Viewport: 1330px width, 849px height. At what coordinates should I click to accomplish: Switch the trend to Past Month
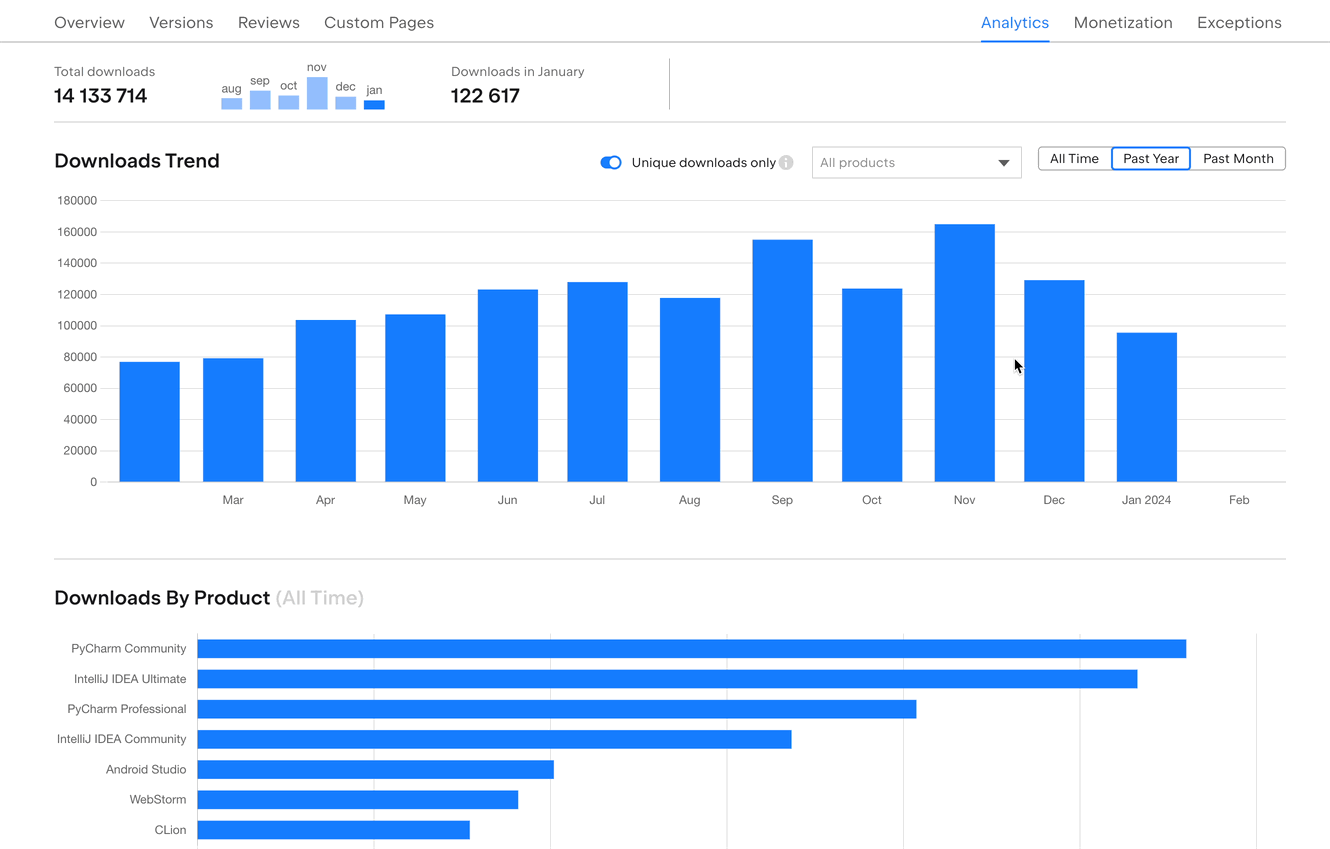tap(1237, 159)
